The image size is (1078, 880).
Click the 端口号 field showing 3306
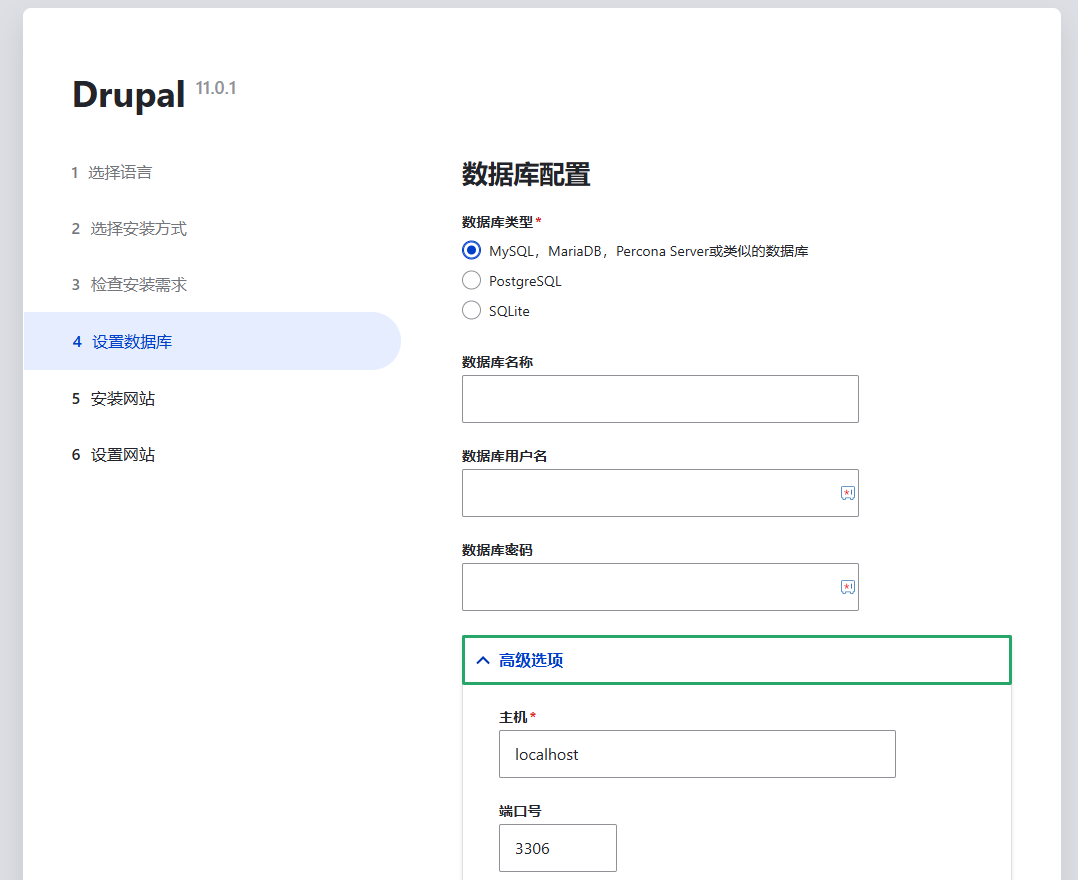tap(557, 847)
